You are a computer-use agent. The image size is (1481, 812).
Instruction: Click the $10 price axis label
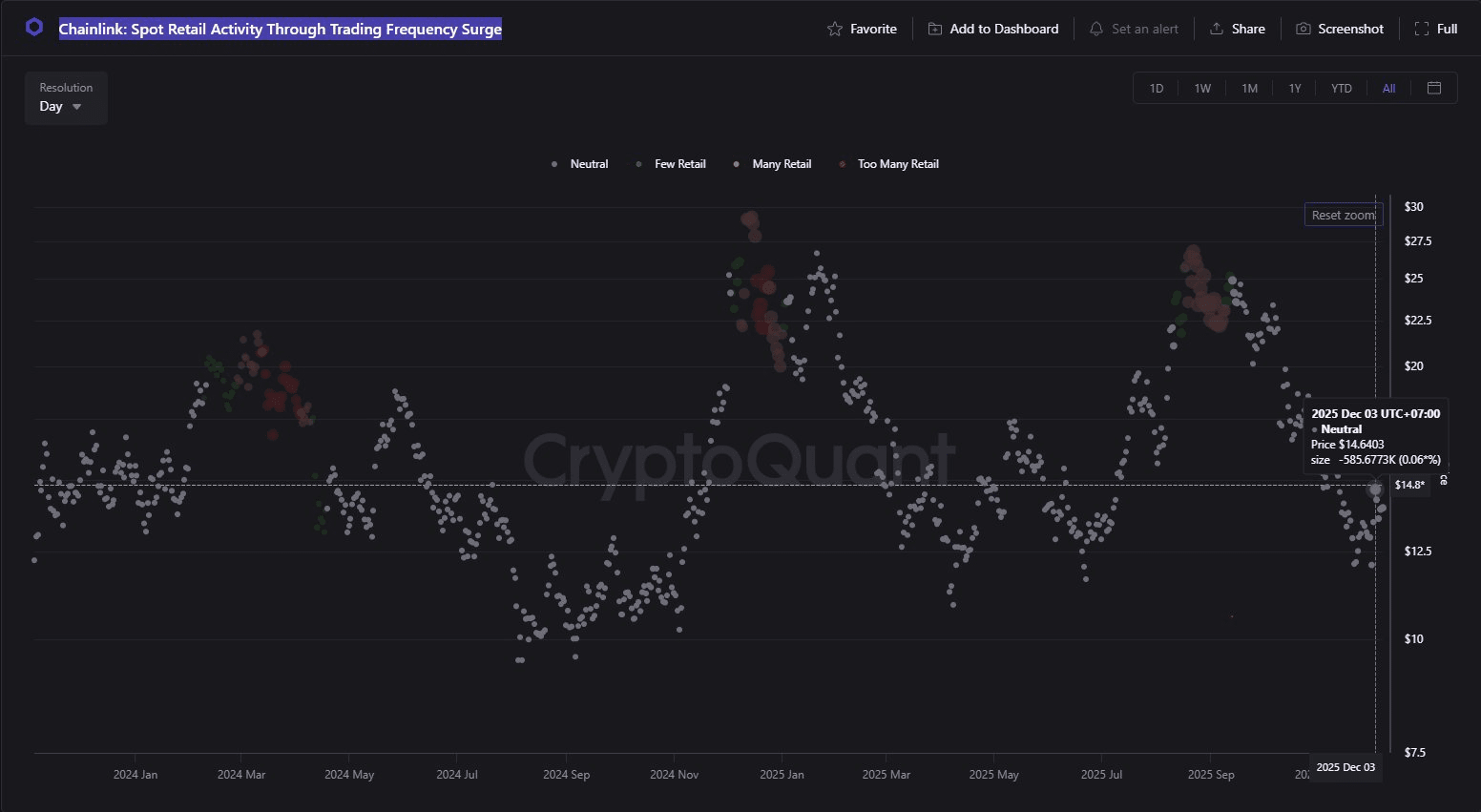click(x=1414, y=639)
